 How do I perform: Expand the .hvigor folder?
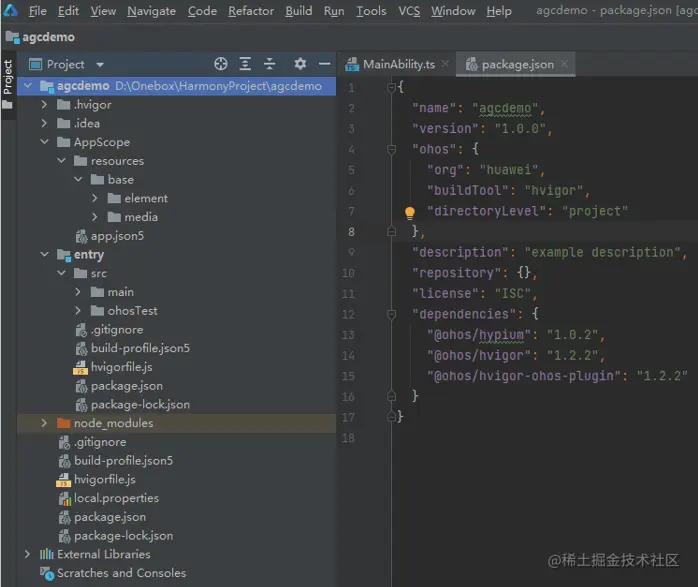pos(44,105)
